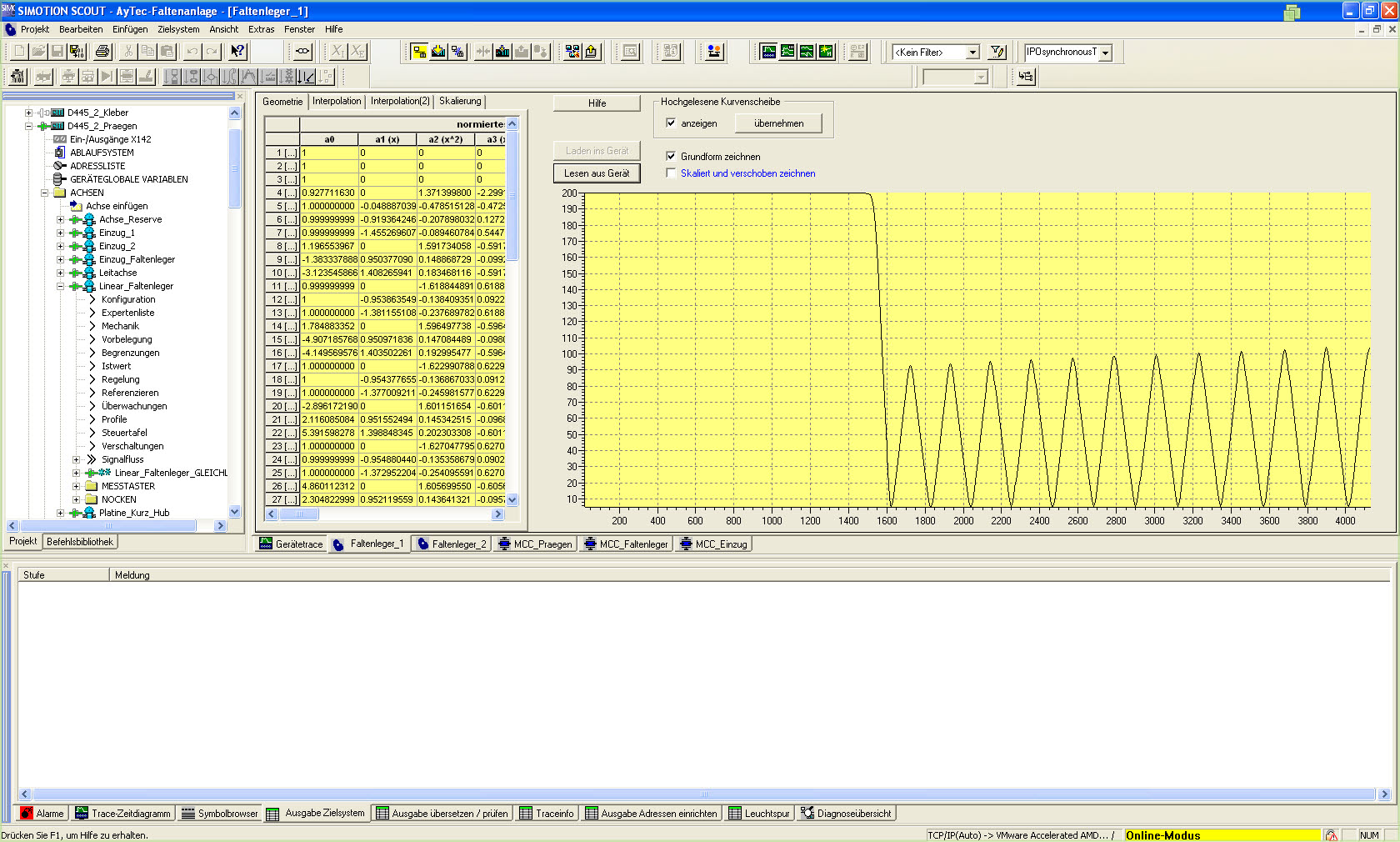This screenshot has height=842, width=1400.
Task: Select Mechanik under Linear_Faltenleger
Action: pyautogui.click(x=120, y=326)
